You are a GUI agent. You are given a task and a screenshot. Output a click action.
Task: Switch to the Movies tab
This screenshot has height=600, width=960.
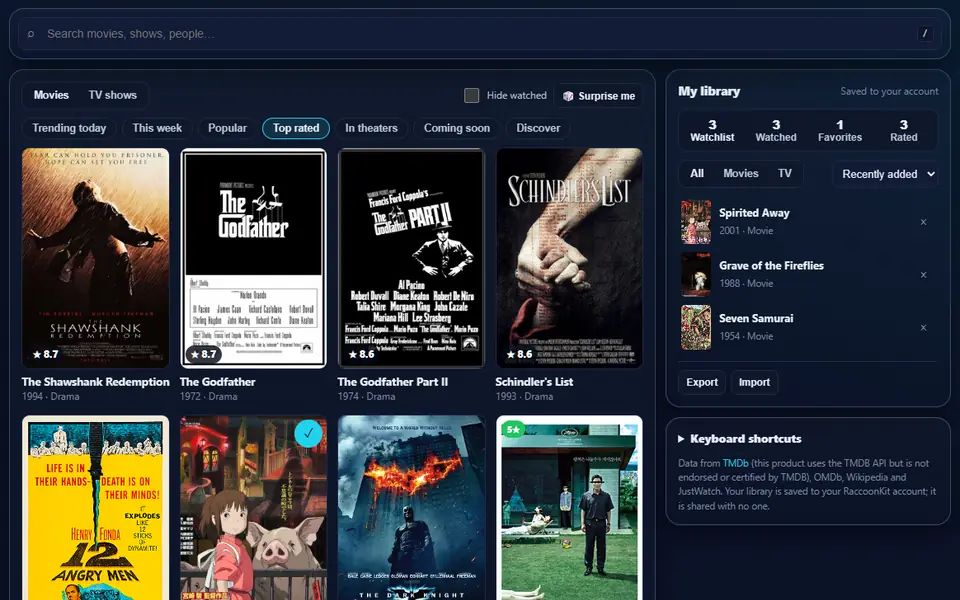point(51,95)
